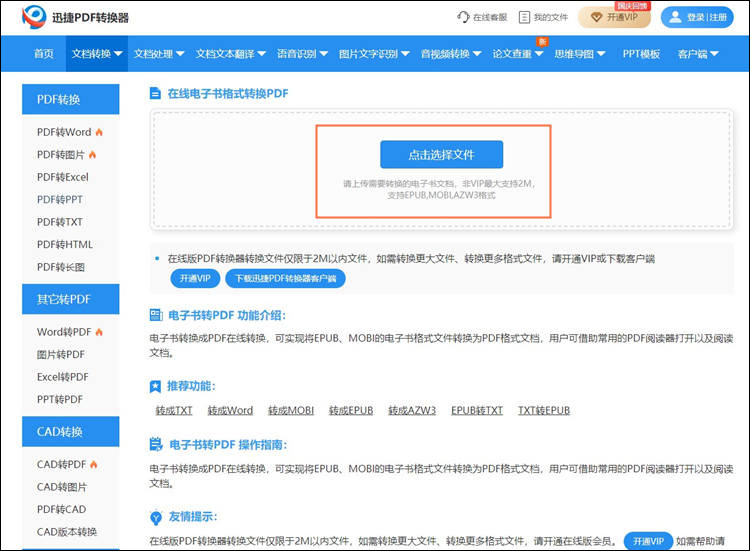
Task: Click the 国庆 promo badge above 开通VIP
Action: [x=632, y=6]
